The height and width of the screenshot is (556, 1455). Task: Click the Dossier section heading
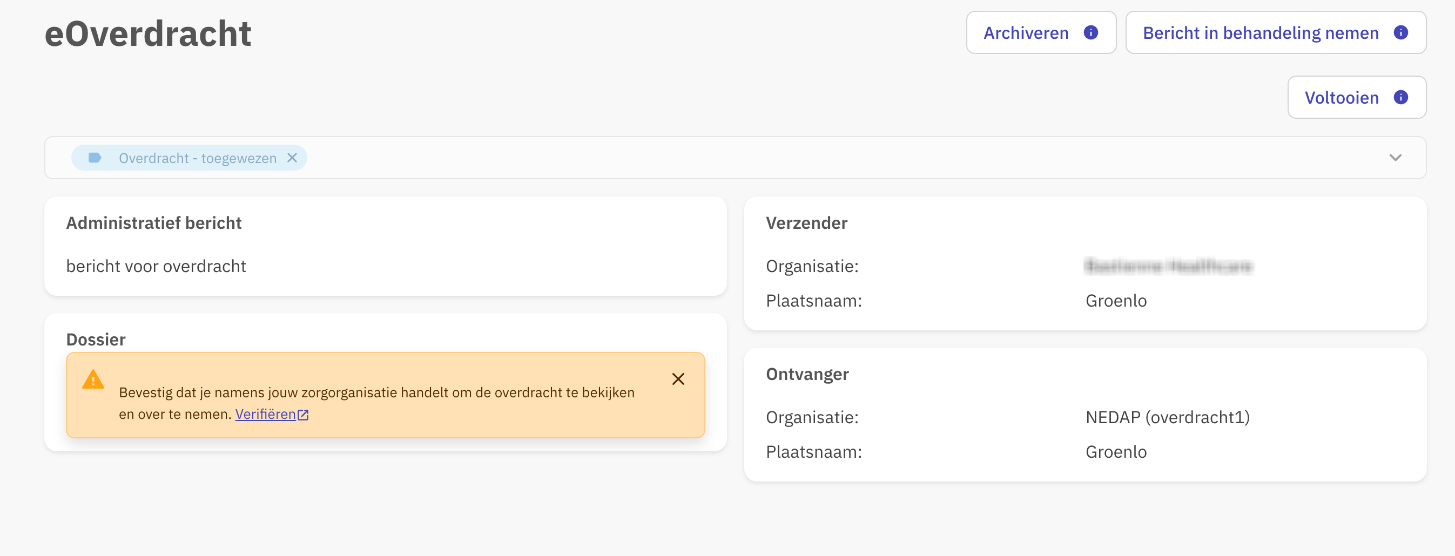click(x=96, y=340)
